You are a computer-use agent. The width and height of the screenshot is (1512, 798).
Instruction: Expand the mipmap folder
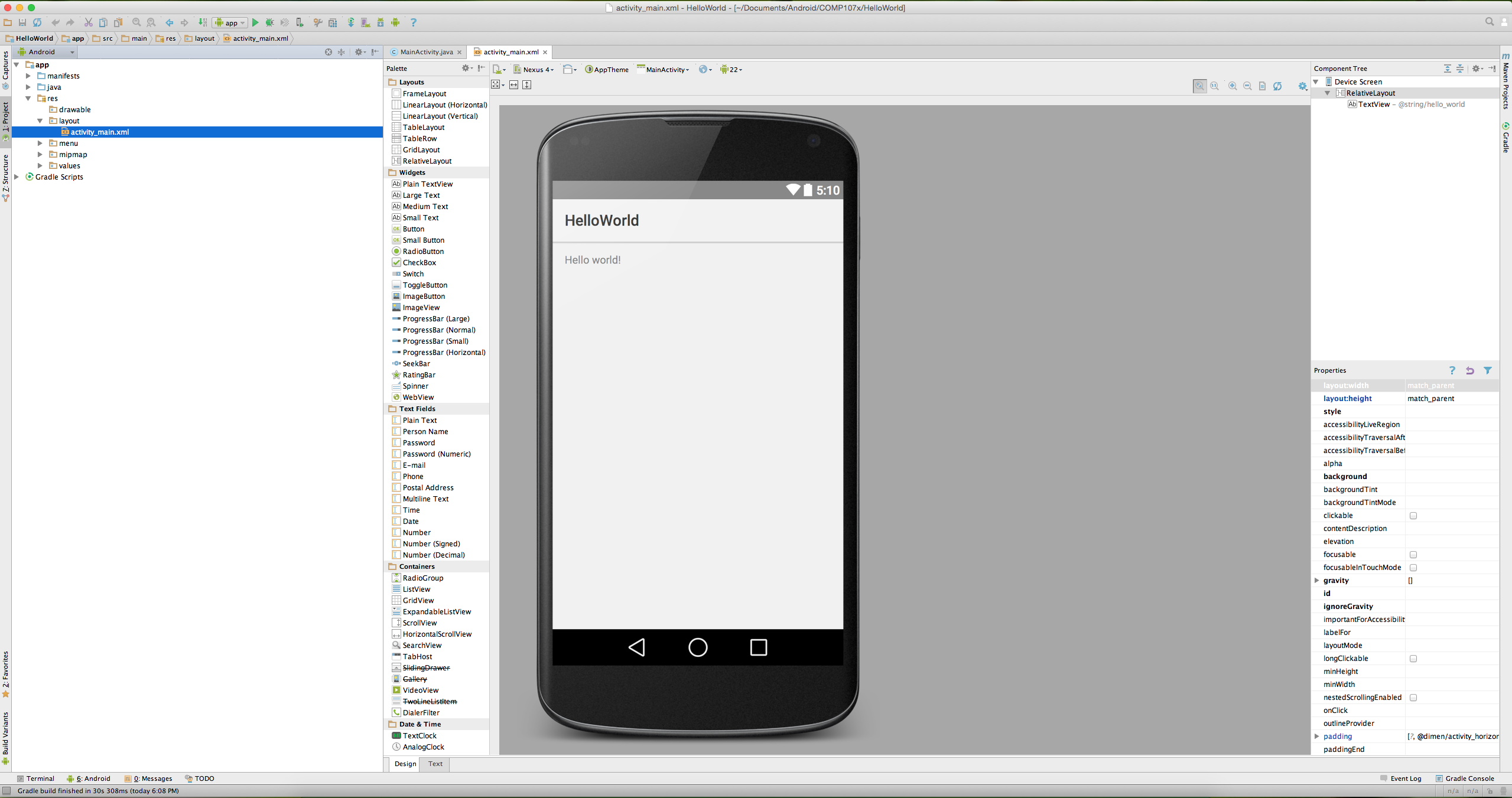coord(40,154)
